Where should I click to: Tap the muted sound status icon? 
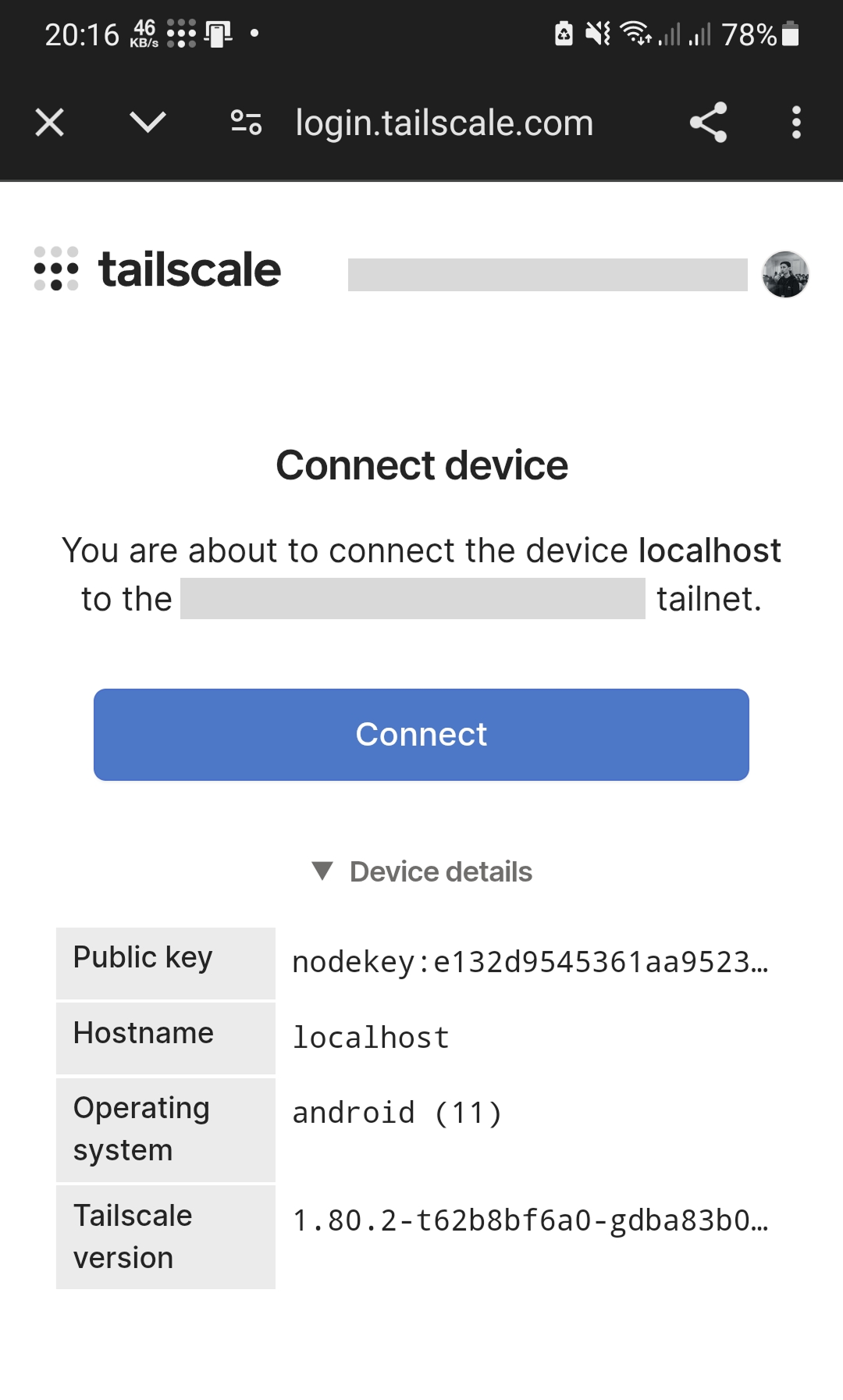point(598,34)
